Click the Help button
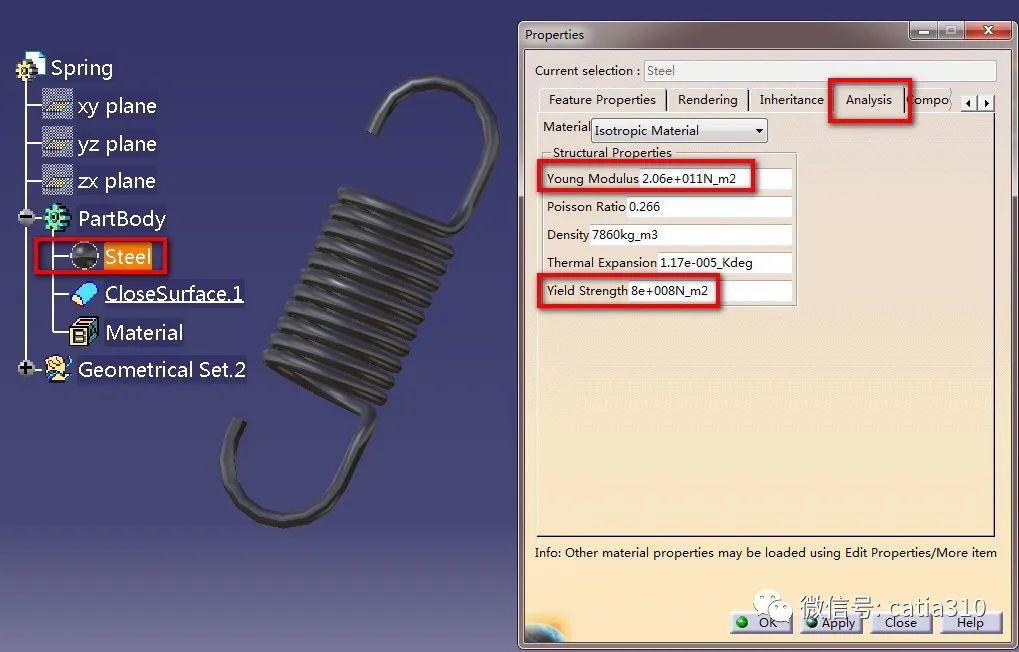Viewport: 1019px width, 652px height. pos(970,622)
